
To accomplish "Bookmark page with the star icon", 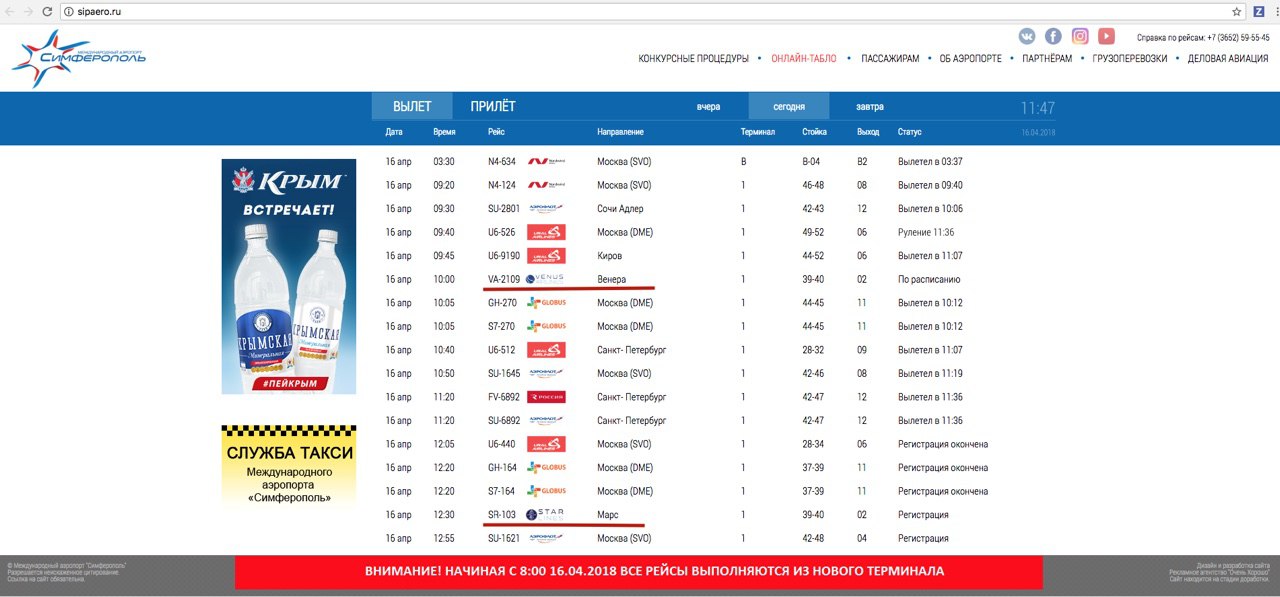I will click(x=1236, y=11).
